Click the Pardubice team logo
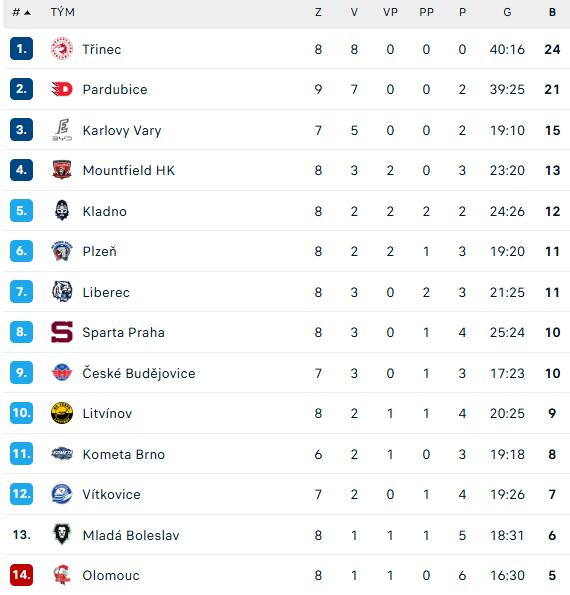Screen dimensions: 570x595 (61, 89)
